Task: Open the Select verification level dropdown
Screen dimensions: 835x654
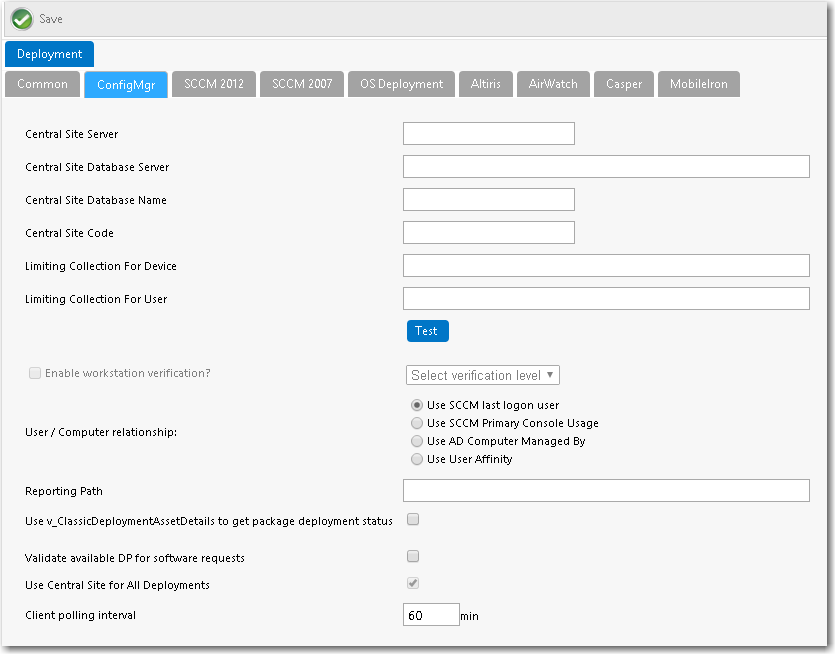Action: pyautogui.click(x=482, y=375)
